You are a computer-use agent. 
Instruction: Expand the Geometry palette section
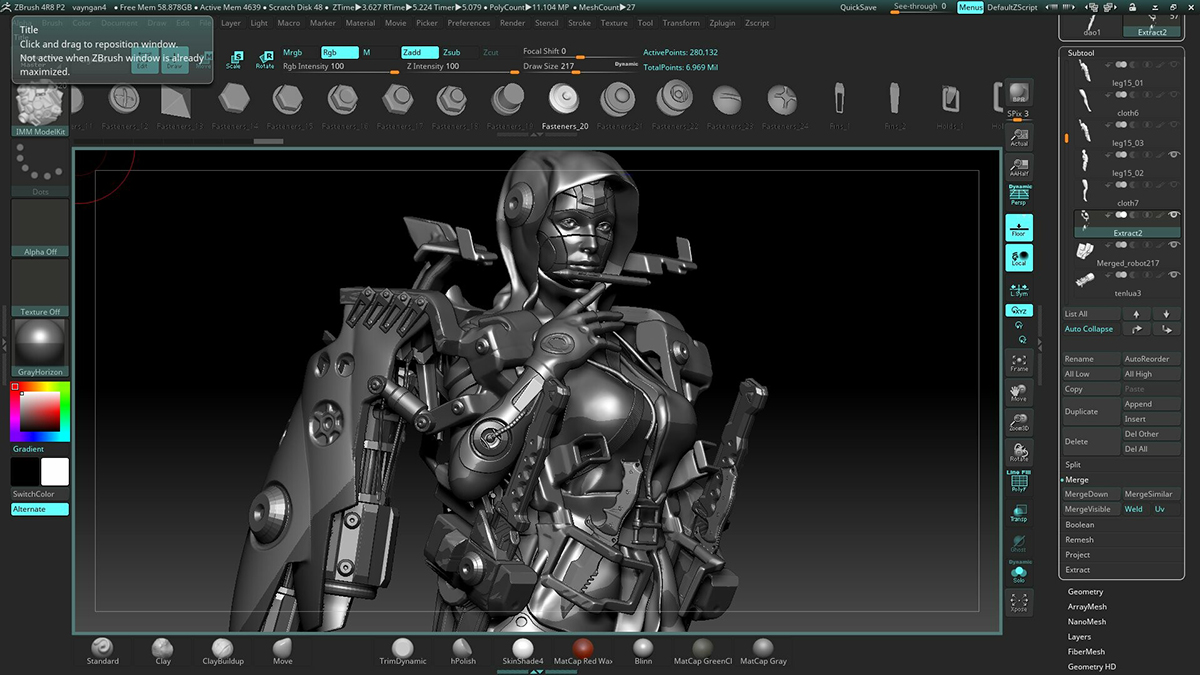click(x=1085, y=592)
